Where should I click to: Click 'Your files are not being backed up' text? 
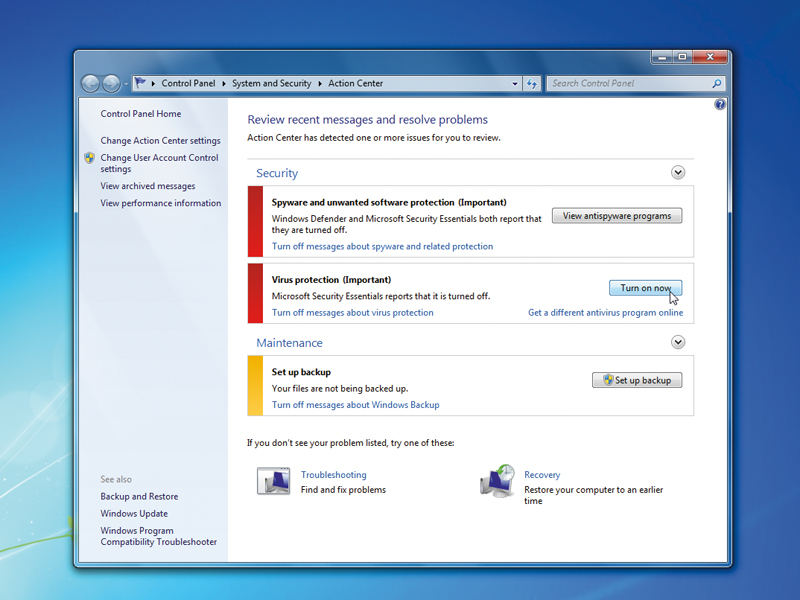click(x=340, y=388)
